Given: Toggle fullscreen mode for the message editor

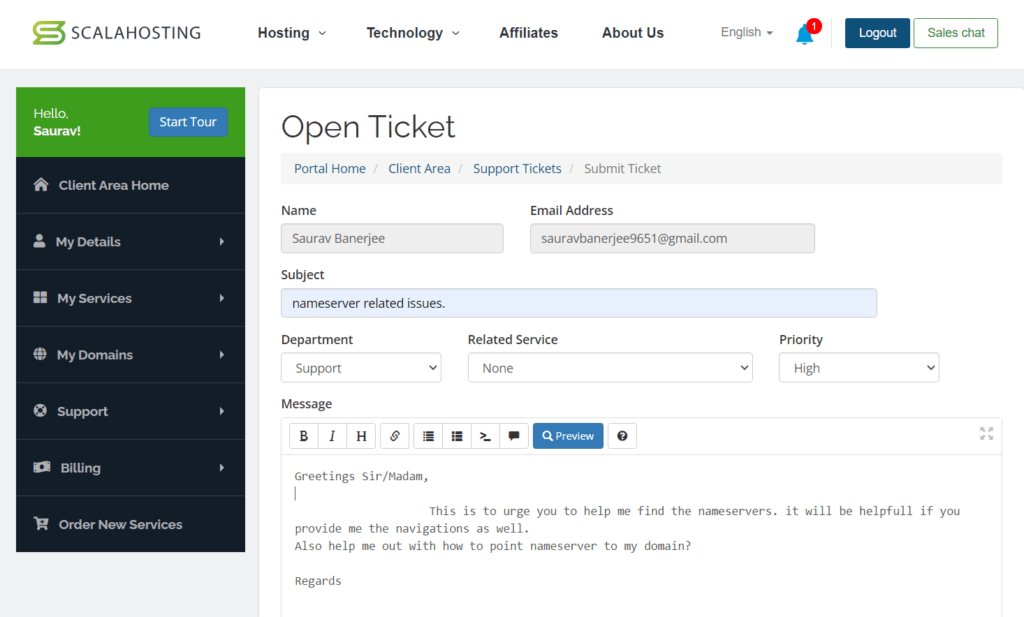Looking at the screenshot, I should click(986, 434).
